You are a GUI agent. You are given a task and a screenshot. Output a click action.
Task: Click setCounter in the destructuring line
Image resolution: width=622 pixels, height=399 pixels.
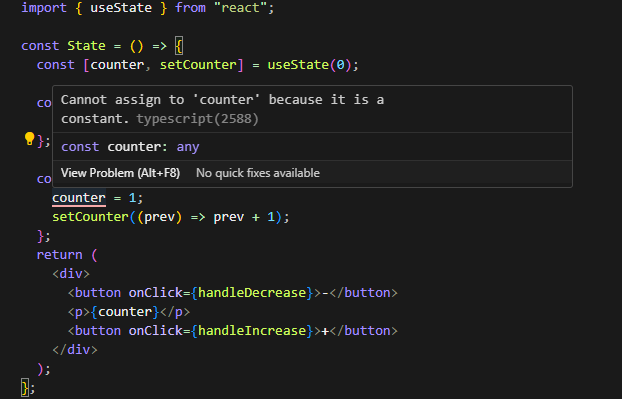(198, 65)
